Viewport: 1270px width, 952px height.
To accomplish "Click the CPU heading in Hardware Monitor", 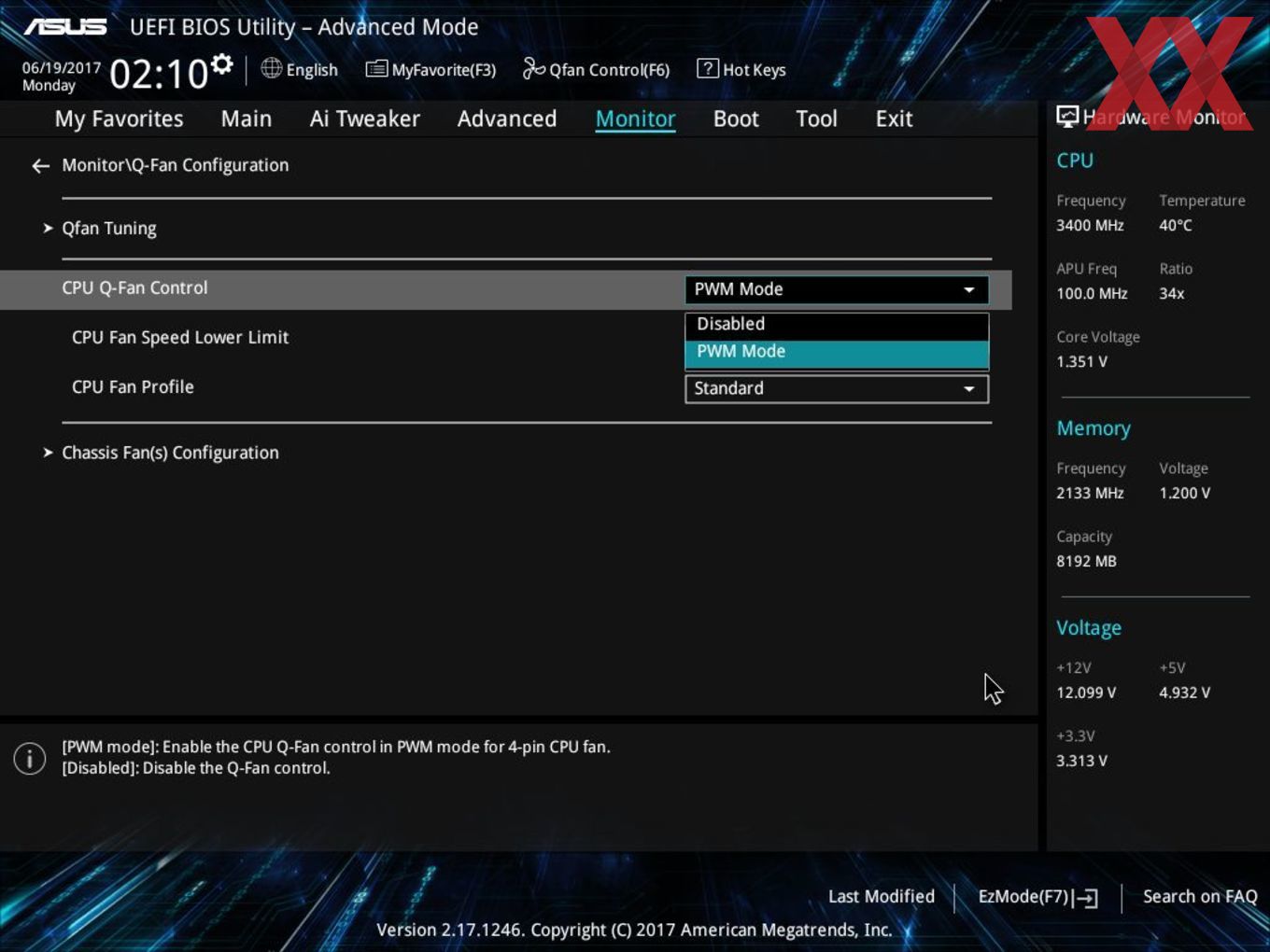I will (x=1075, y=161).
